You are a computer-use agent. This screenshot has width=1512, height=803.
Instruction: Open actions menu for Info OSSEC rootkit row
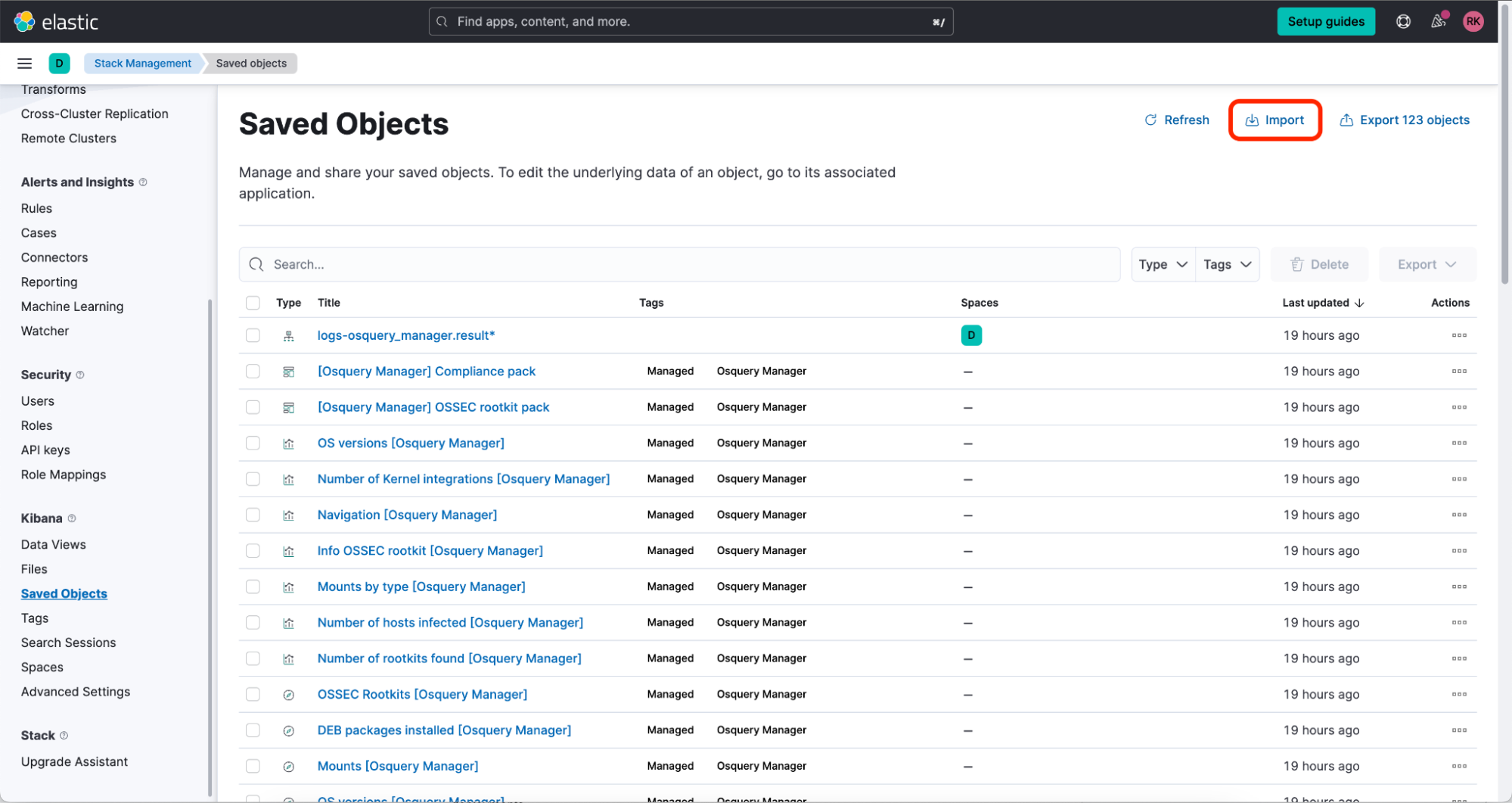1459,551
